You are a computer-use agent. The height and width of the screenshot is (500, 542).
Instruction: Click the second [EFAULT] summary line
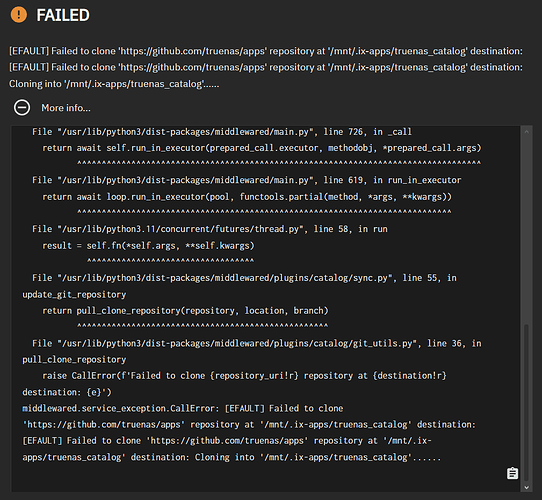tap(266, 67)
